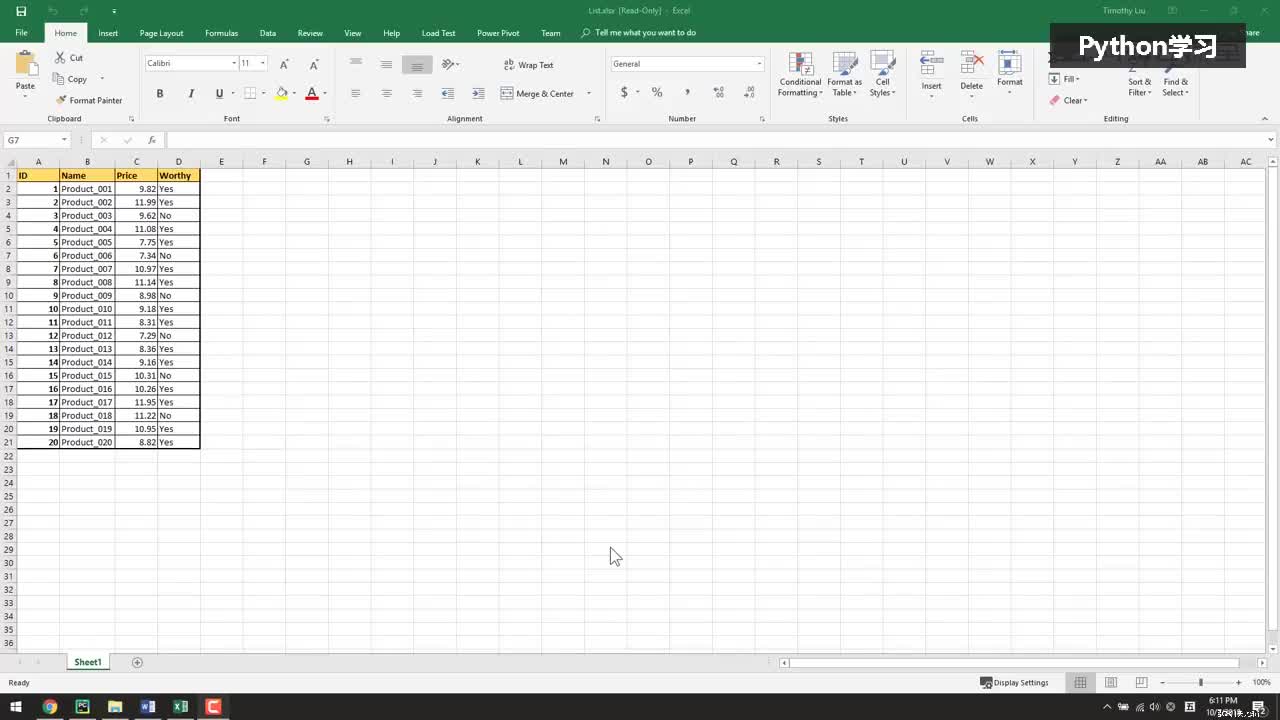Apply middle vertical alignment
Screen dimensions: 1280x720
click(386, 64)
